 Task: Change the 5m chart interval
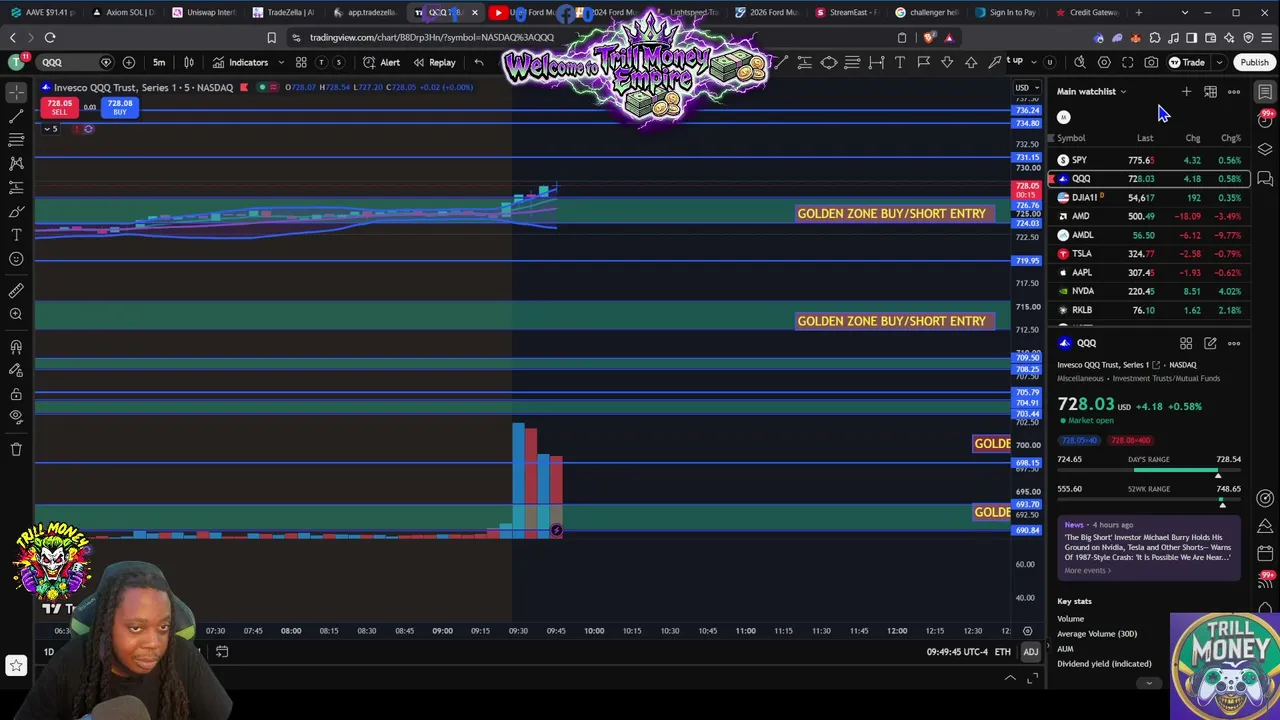pos(159,62)
